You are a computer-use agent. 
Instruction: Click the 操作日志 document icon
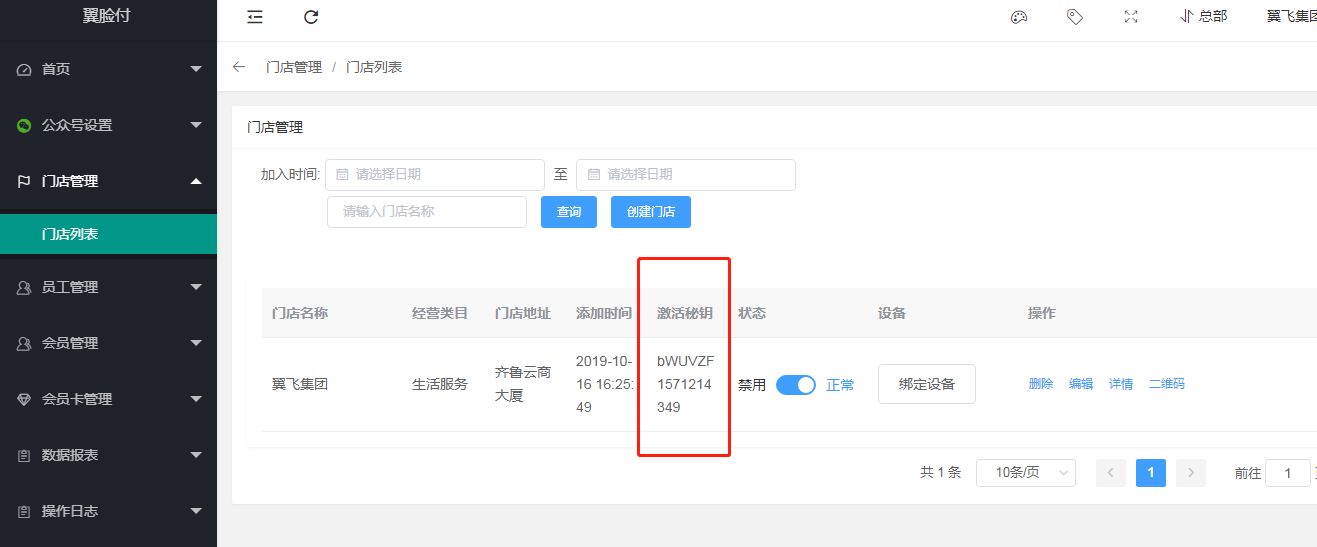24,511
